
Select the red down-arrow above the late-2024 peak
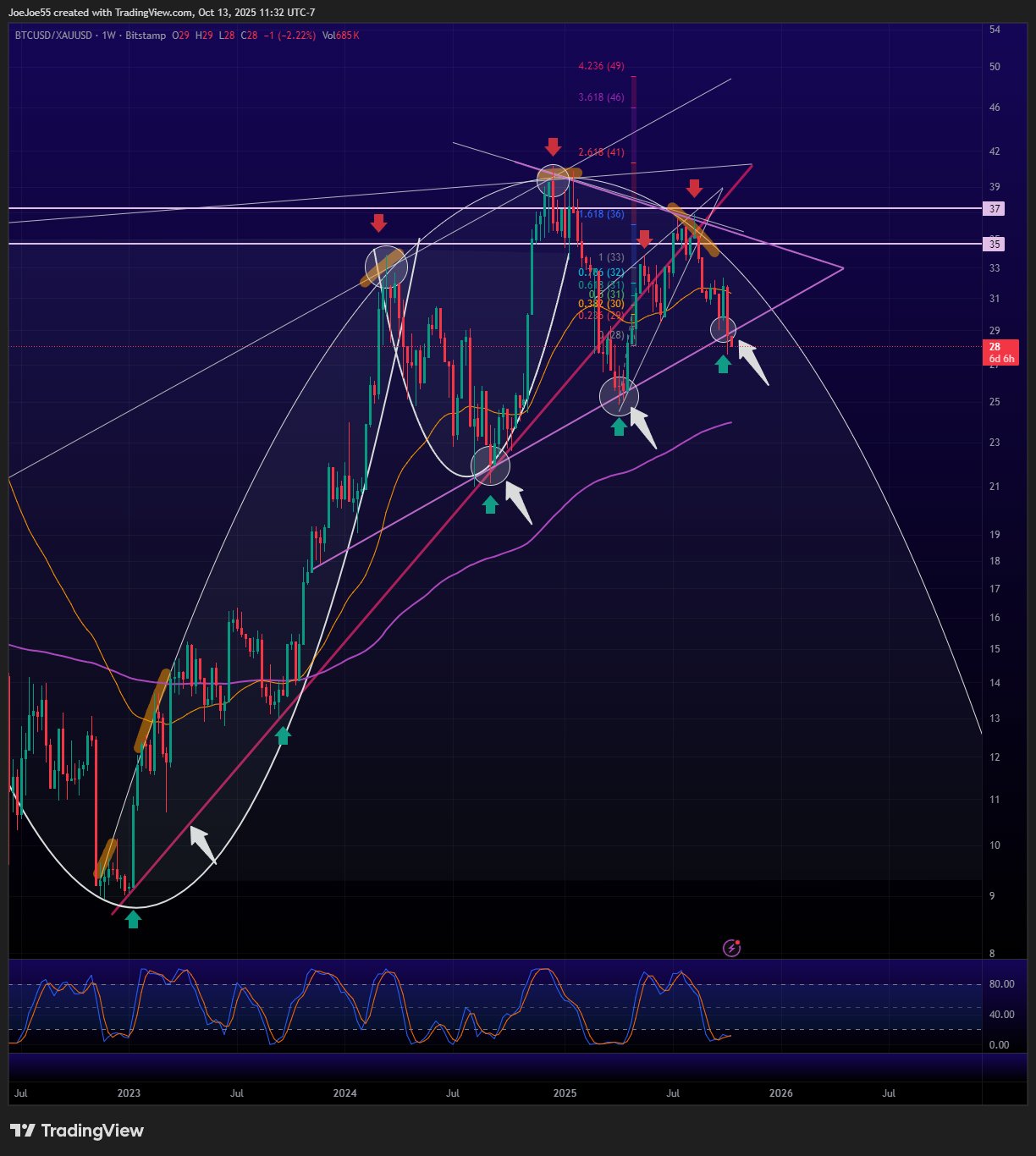(553, 146)
